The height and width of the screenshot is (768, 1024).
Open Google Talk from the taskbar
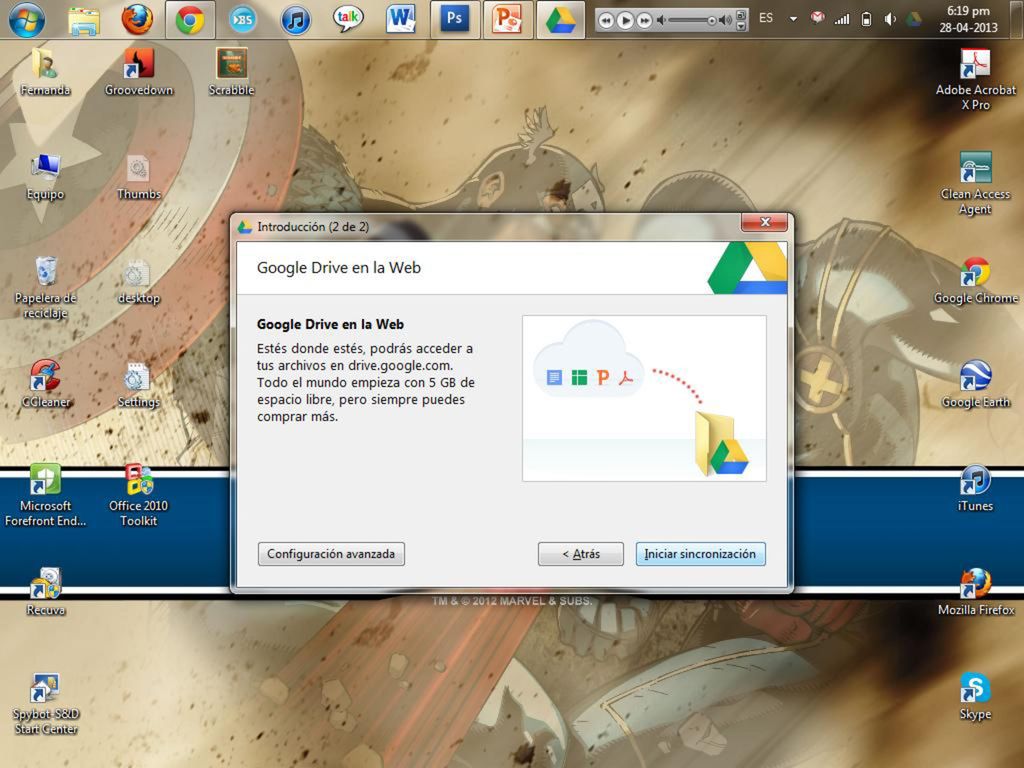tap(348, 19)
